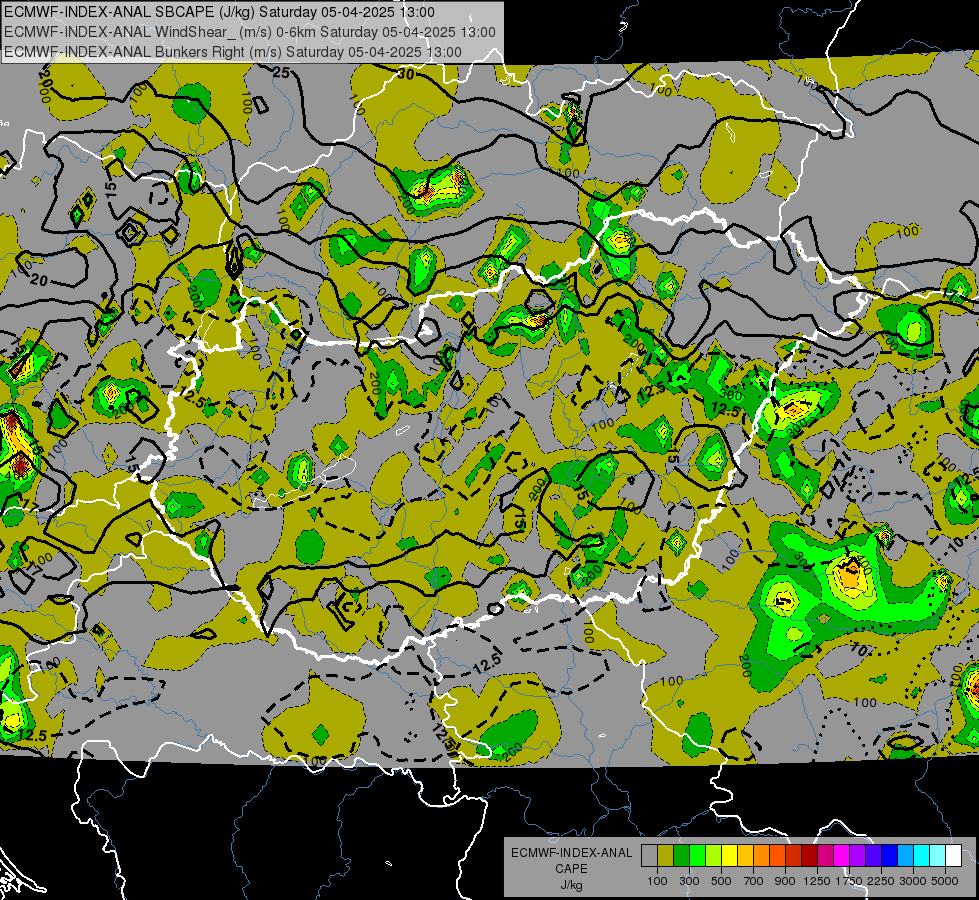979x900 pixels.
Task: Click the 500 value under the legend
Action: [721, 881]
